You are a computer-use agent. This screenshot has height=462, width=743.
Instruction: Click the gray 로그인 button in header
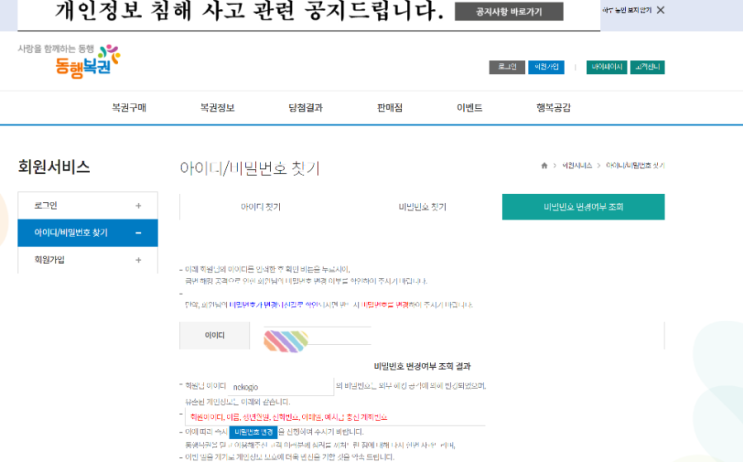[x=507, y=67]
